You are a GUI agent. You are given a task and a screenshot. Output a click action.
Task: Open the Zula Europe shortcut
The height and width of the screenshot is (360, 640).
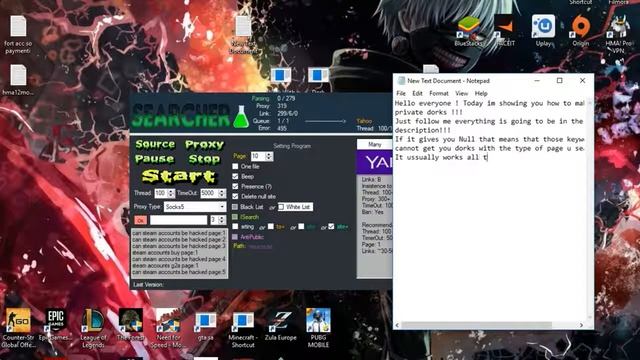pyautogui.click(x=280, y=324)
